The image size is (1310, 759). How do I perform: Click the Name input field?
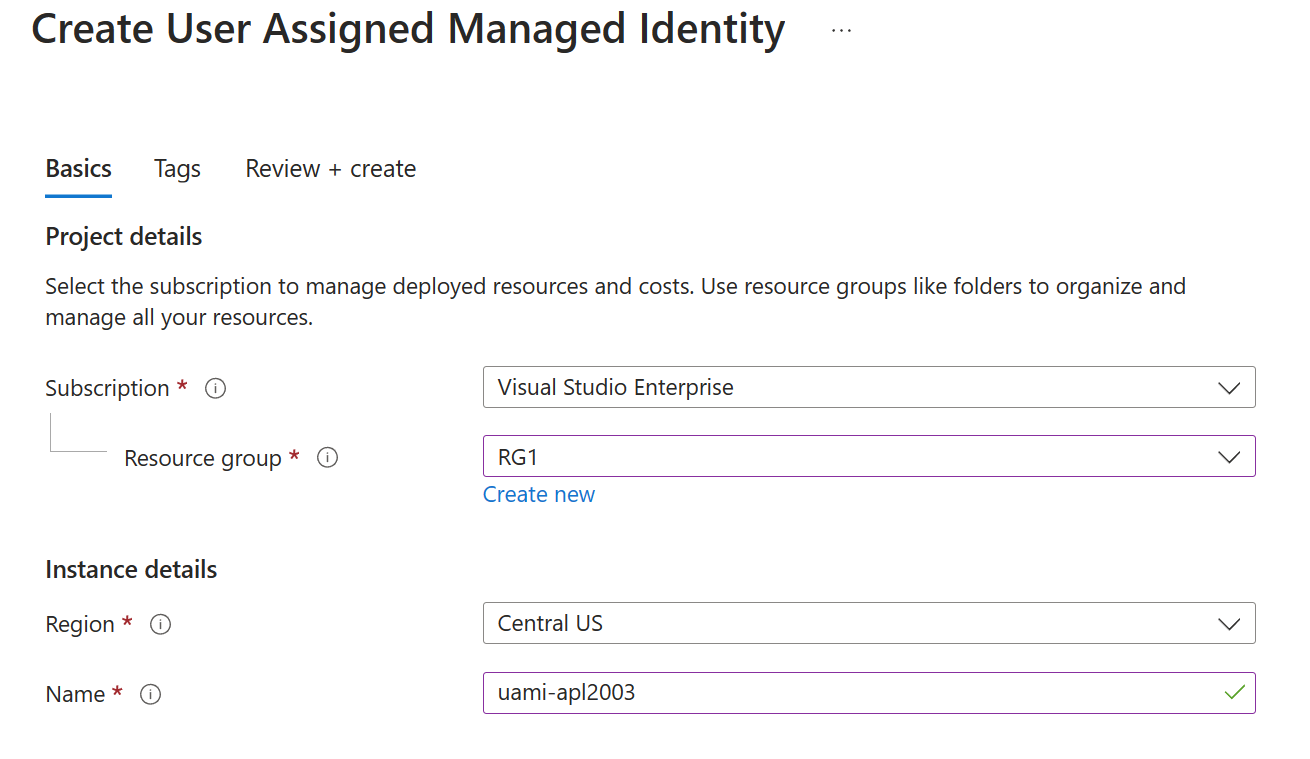pyautogui.click(x=868, y=692)
